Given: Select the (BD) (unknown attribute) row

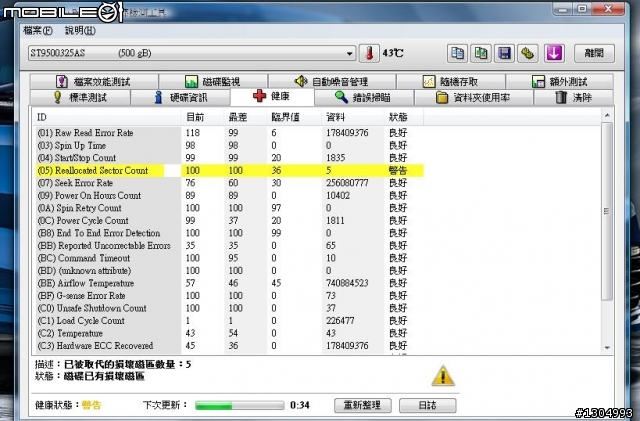Looking at the screenshot, I should tap(229, 271).
